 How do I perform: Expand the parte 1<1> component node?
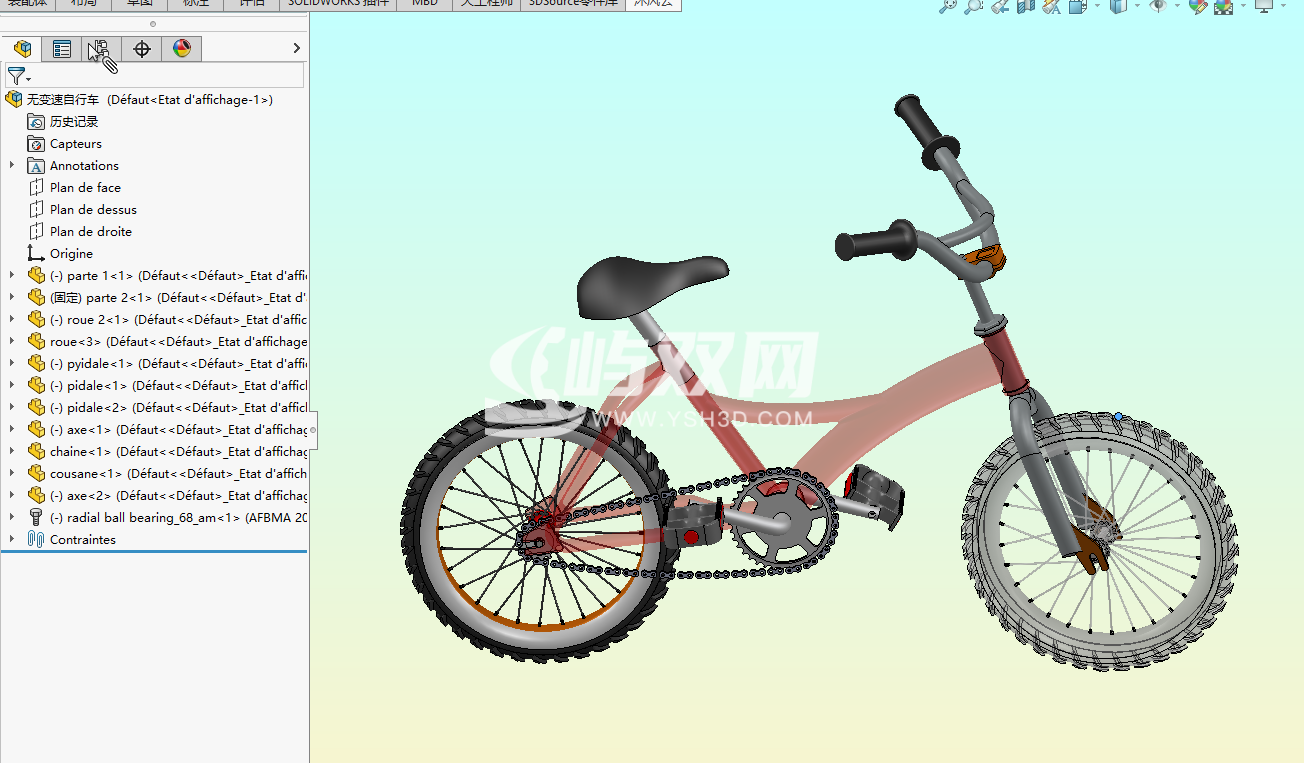(12, 275)
